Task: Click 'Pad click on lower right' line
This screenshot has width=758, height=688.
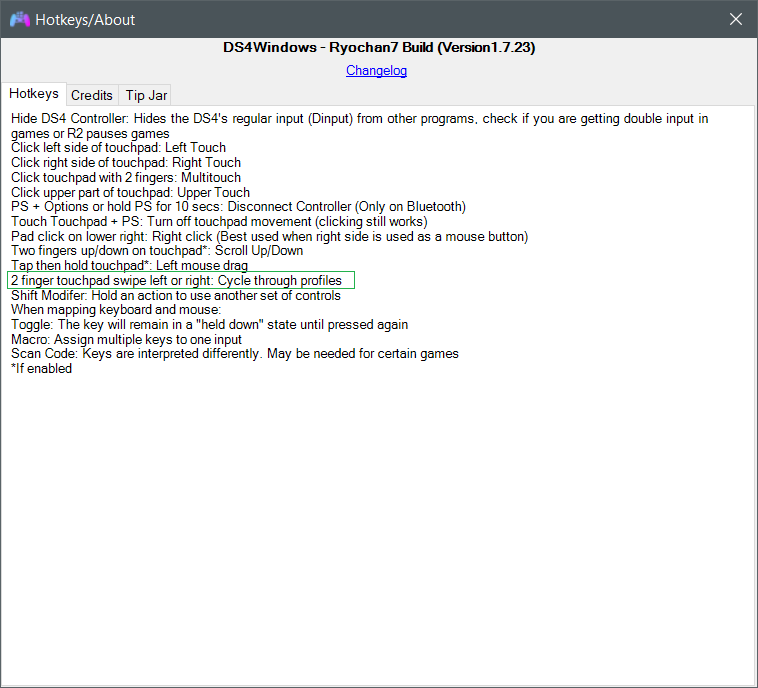Action: point(270,236)
